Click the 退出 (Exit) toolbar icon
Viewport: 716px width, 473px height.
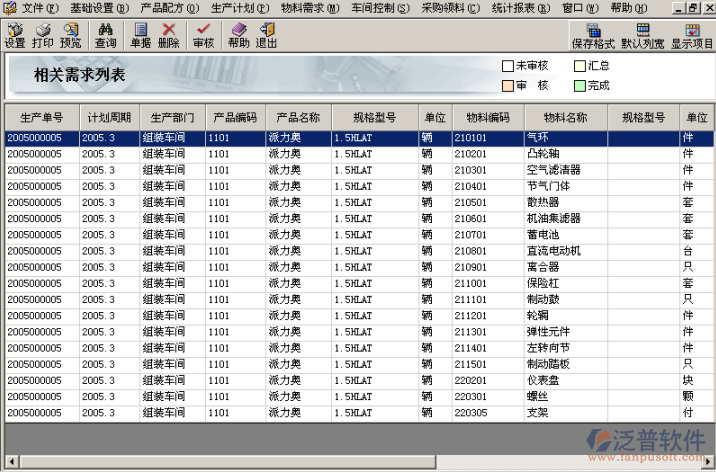[266, 36]
